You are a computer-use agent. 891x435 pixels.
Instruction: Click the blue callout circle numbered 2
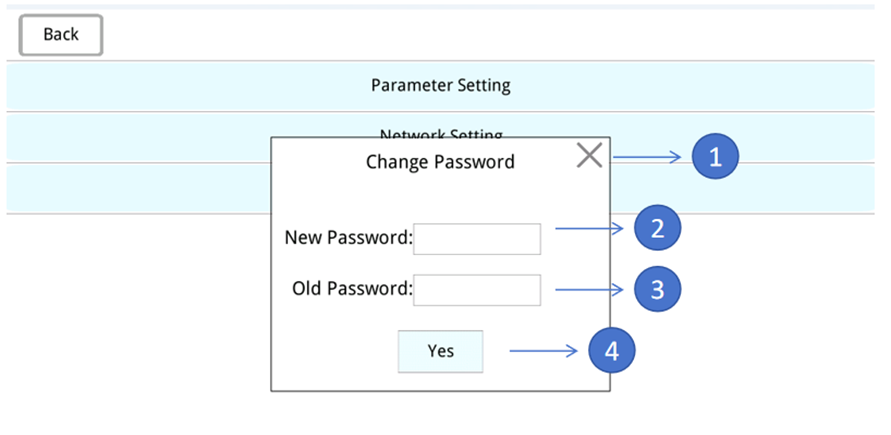657,228
